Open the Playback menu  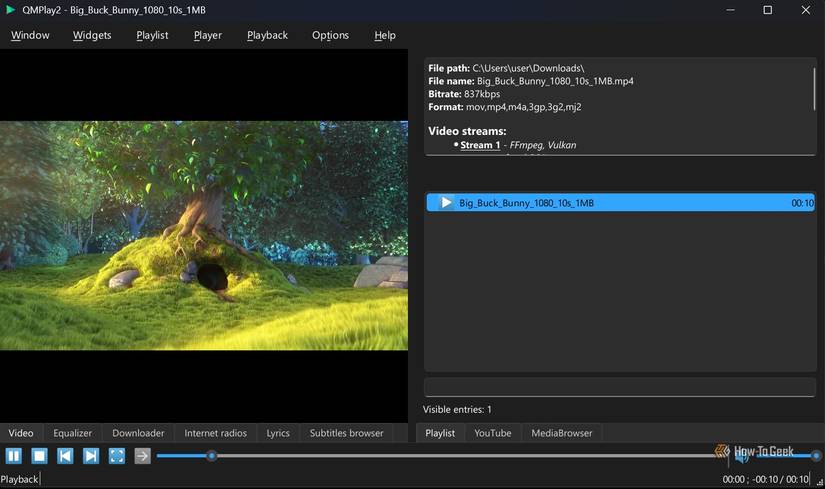[x=267, y=35]
